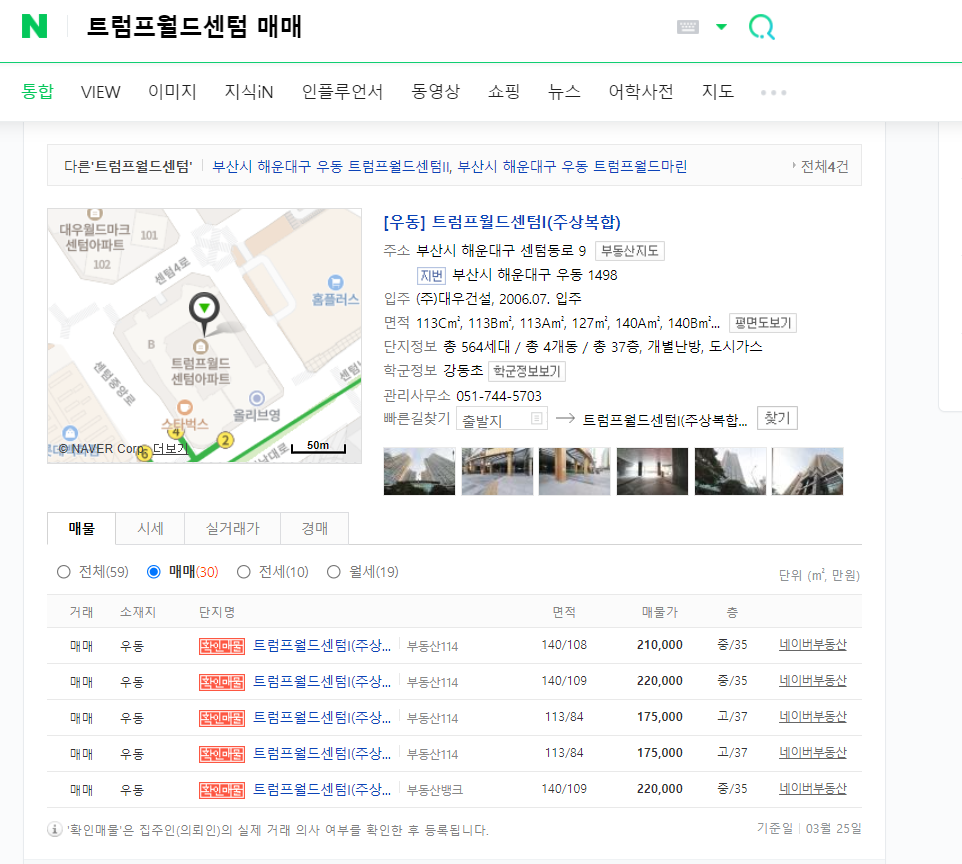Click the 평면도보기 button

763,323
